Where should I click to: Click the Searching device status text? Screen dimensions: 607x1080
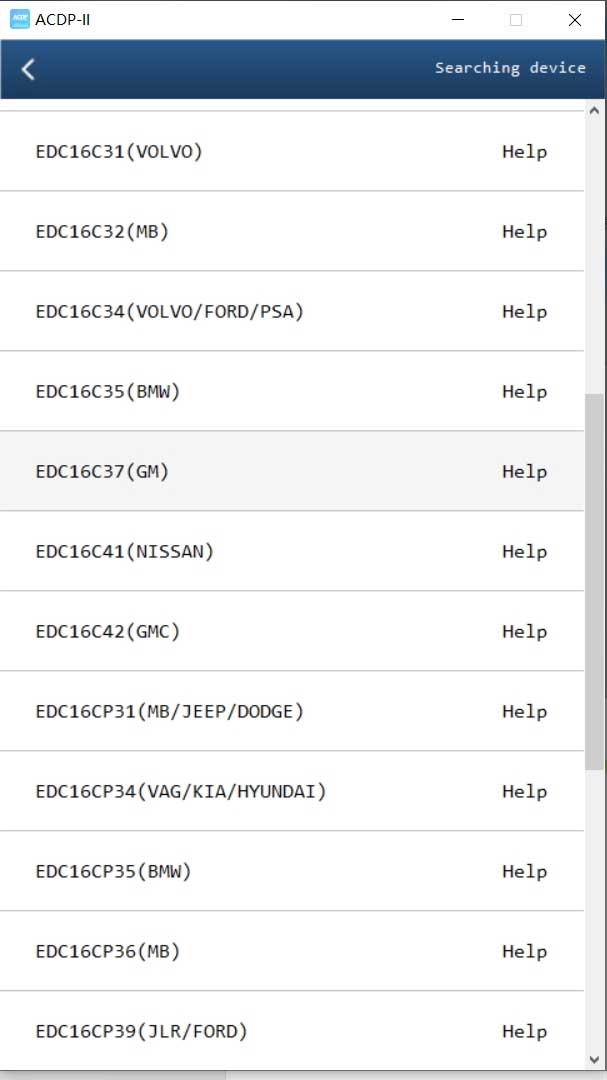510,68
